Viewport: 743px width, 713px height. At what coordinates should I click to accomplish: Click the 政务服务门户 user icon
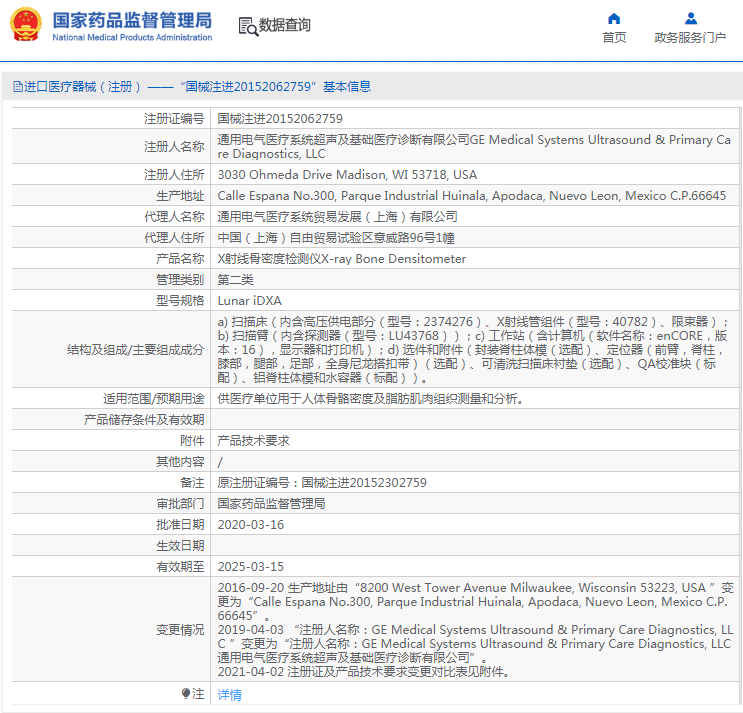point(691,18)
